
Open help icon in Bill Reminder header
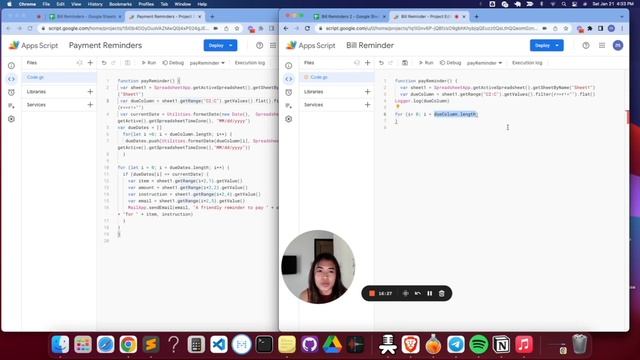click(586, 45)
